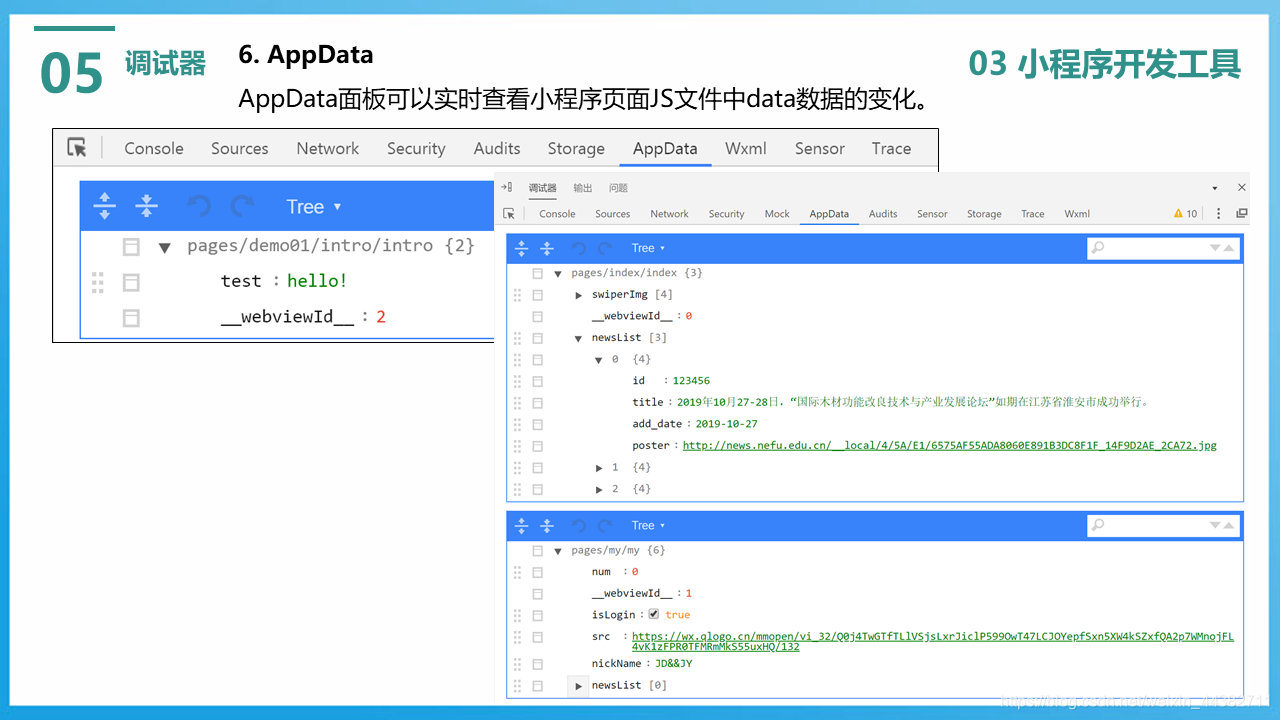Open the three-dot menu next to the warning count

[1218, 213]
